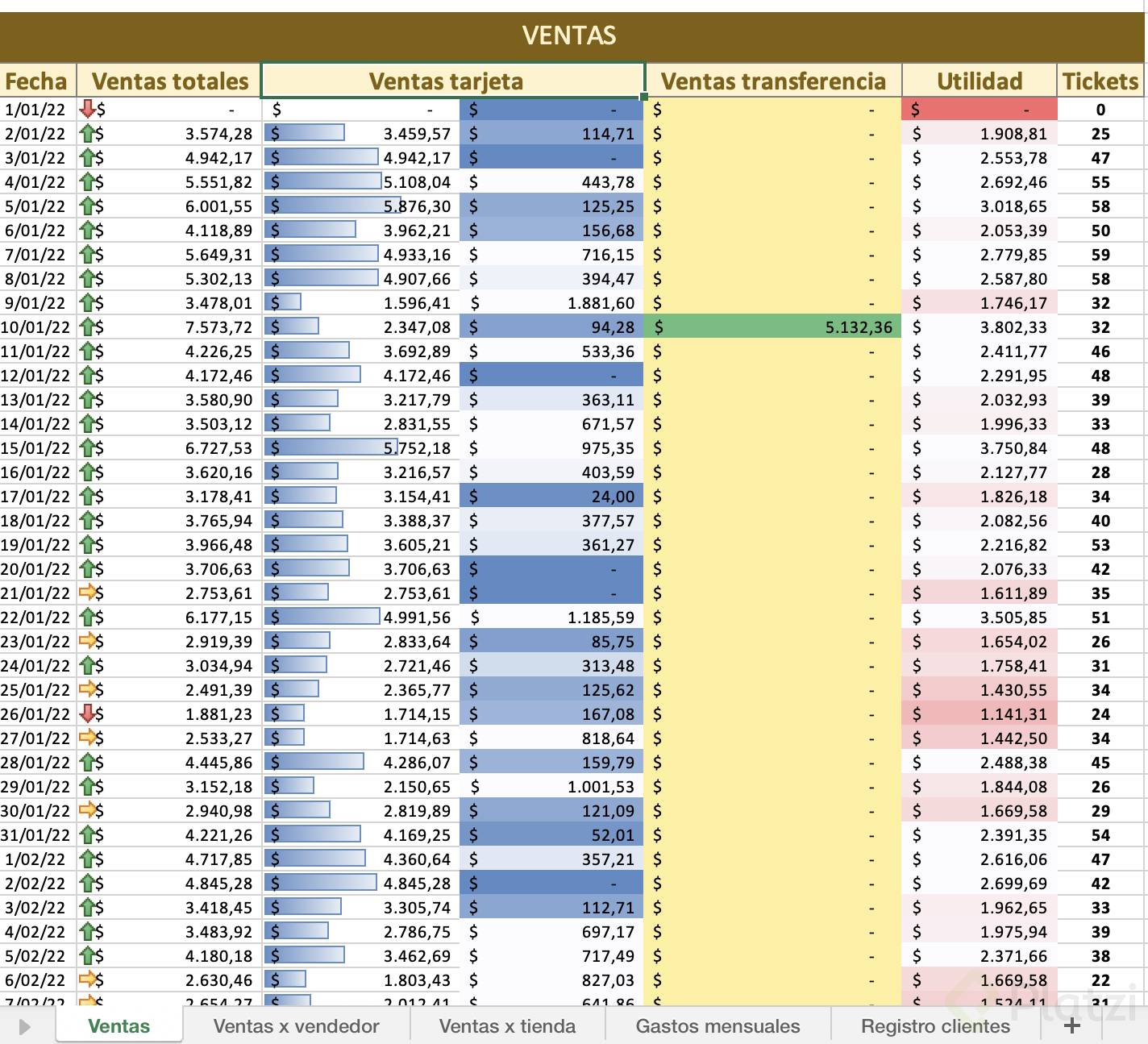Select the cell showing 1.185,59

pos(552,617)
